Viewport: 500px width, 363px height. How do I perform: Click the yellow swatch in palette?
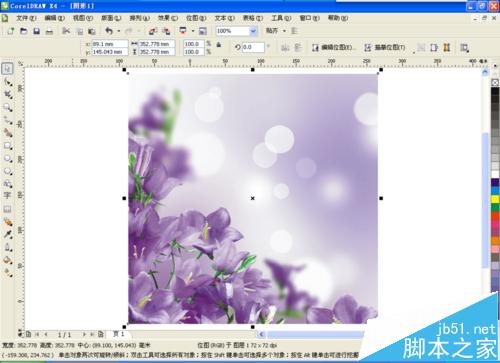[x=495, y=199]
